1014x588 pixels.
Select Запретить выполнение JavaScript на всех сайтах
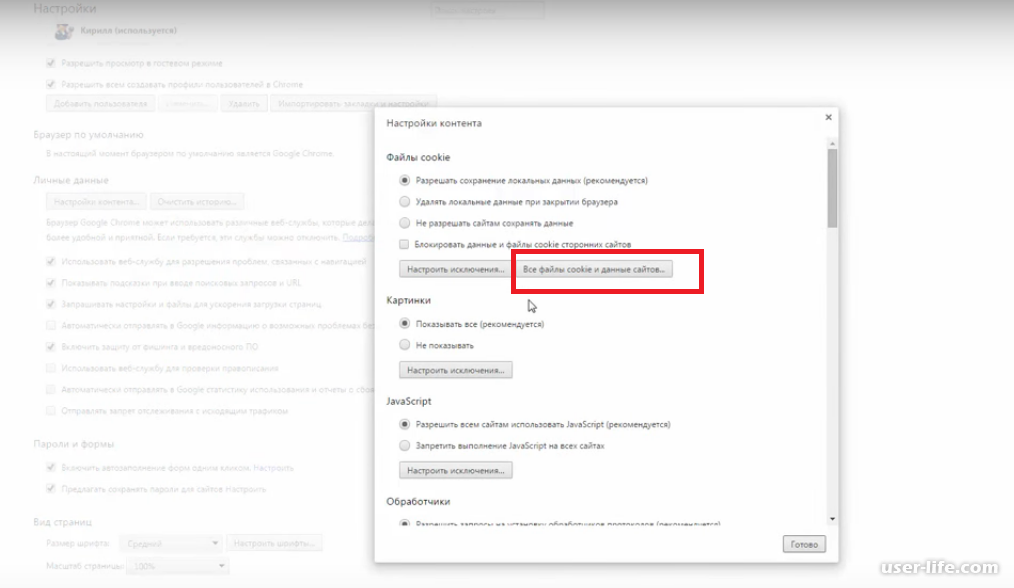[404, 446]
